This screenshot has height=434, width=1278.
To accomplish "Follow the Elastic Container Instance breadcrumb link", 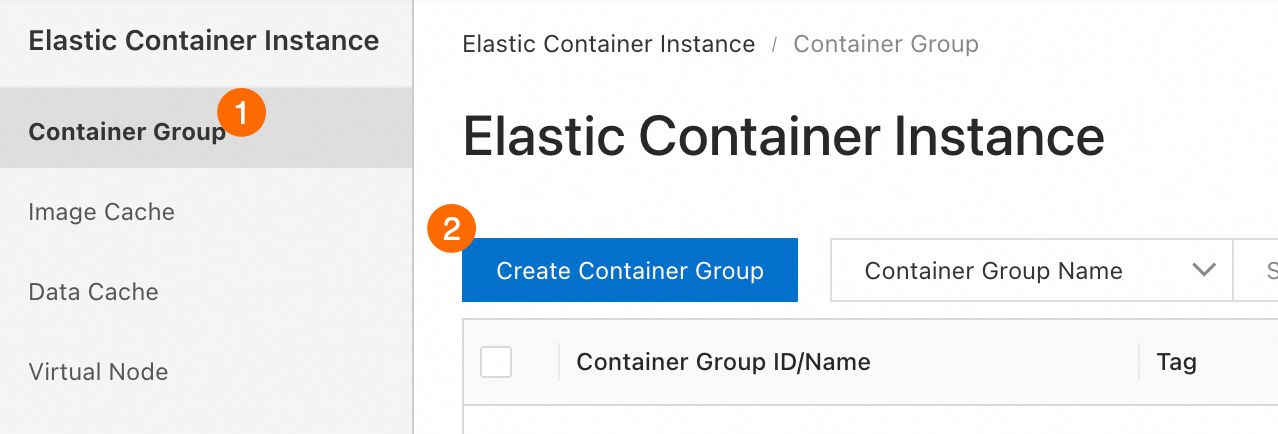I will tap(608, 44).
